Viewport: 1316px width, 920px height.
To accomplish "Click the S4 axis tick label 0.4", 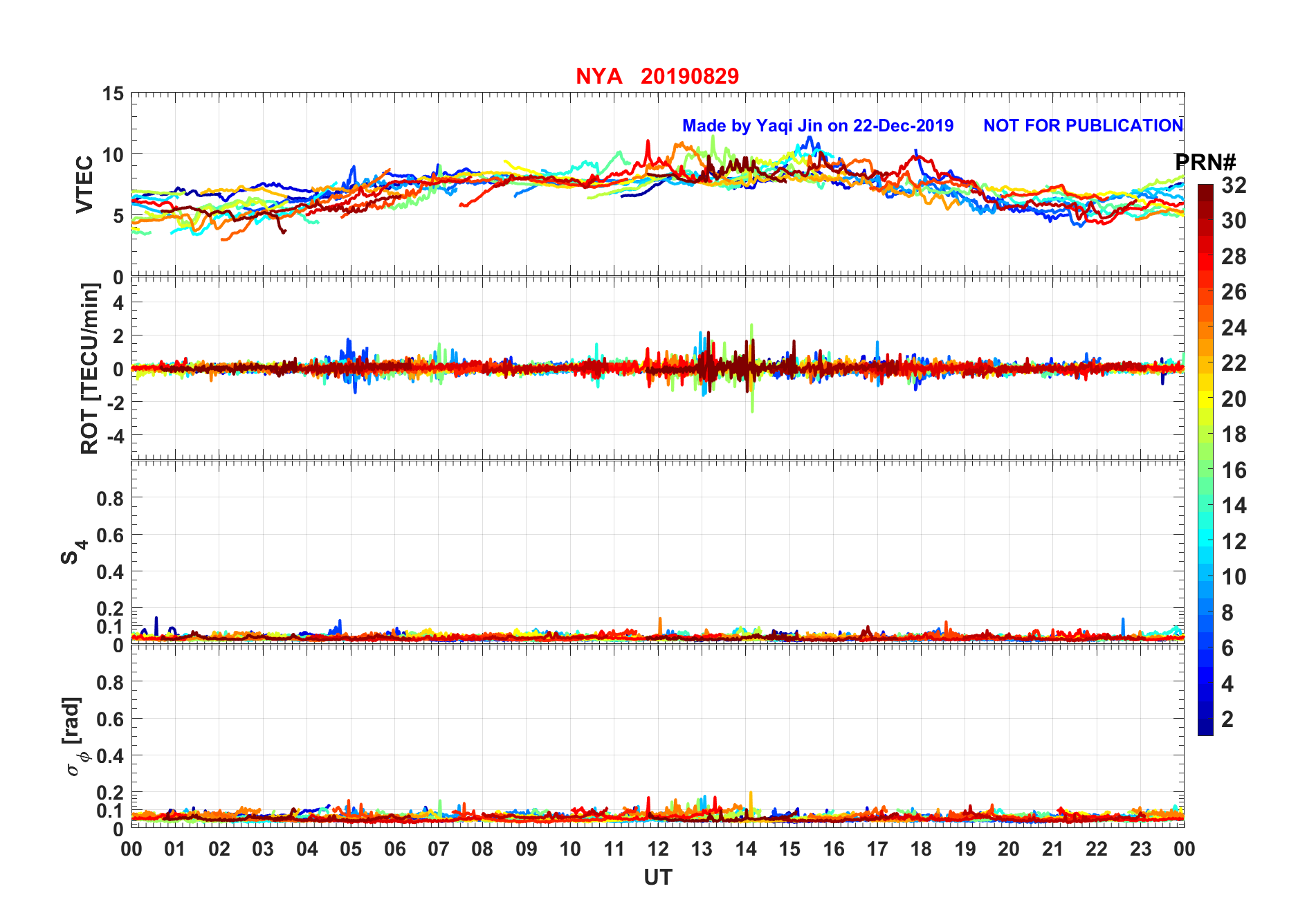I will [111, 572].
